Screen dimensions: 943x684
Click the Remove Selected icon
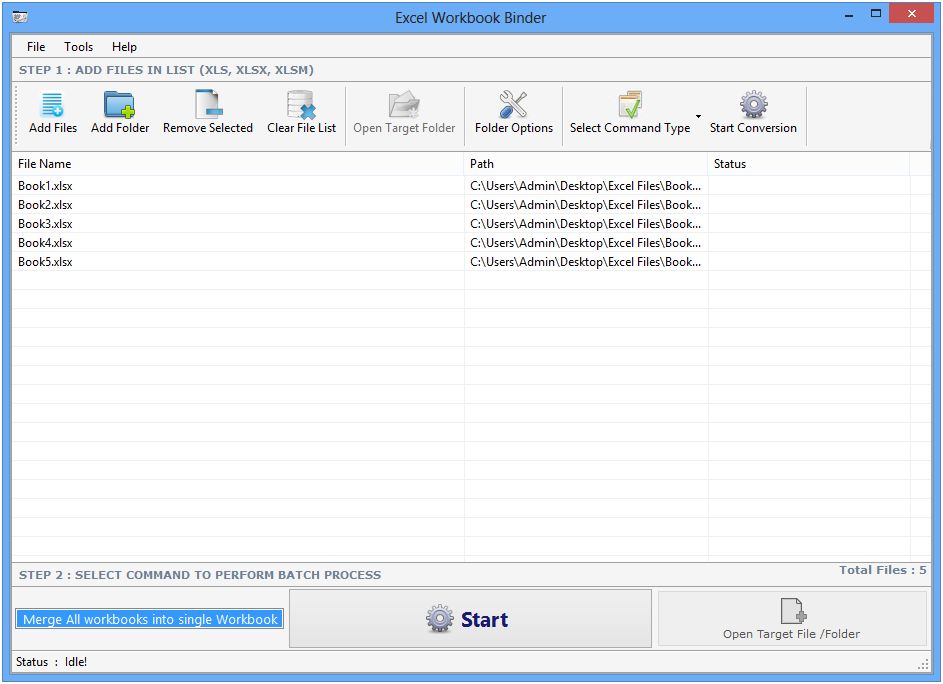click(x=208, y=104)
